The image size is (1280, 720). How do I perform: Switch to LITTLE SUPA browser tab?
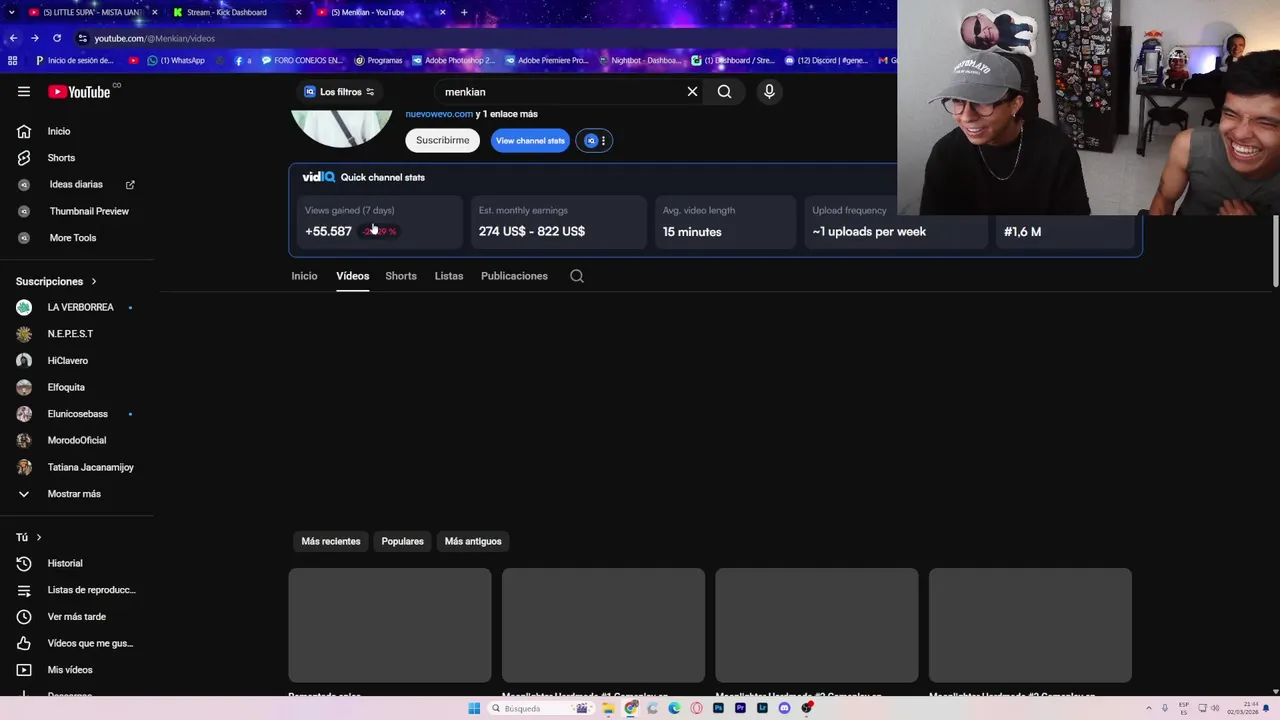point(91,12)
